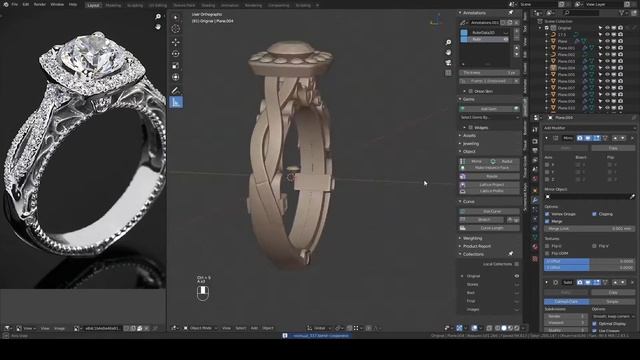Open the Edit menu
Screen dimensions: 640x360
(26, 4)
